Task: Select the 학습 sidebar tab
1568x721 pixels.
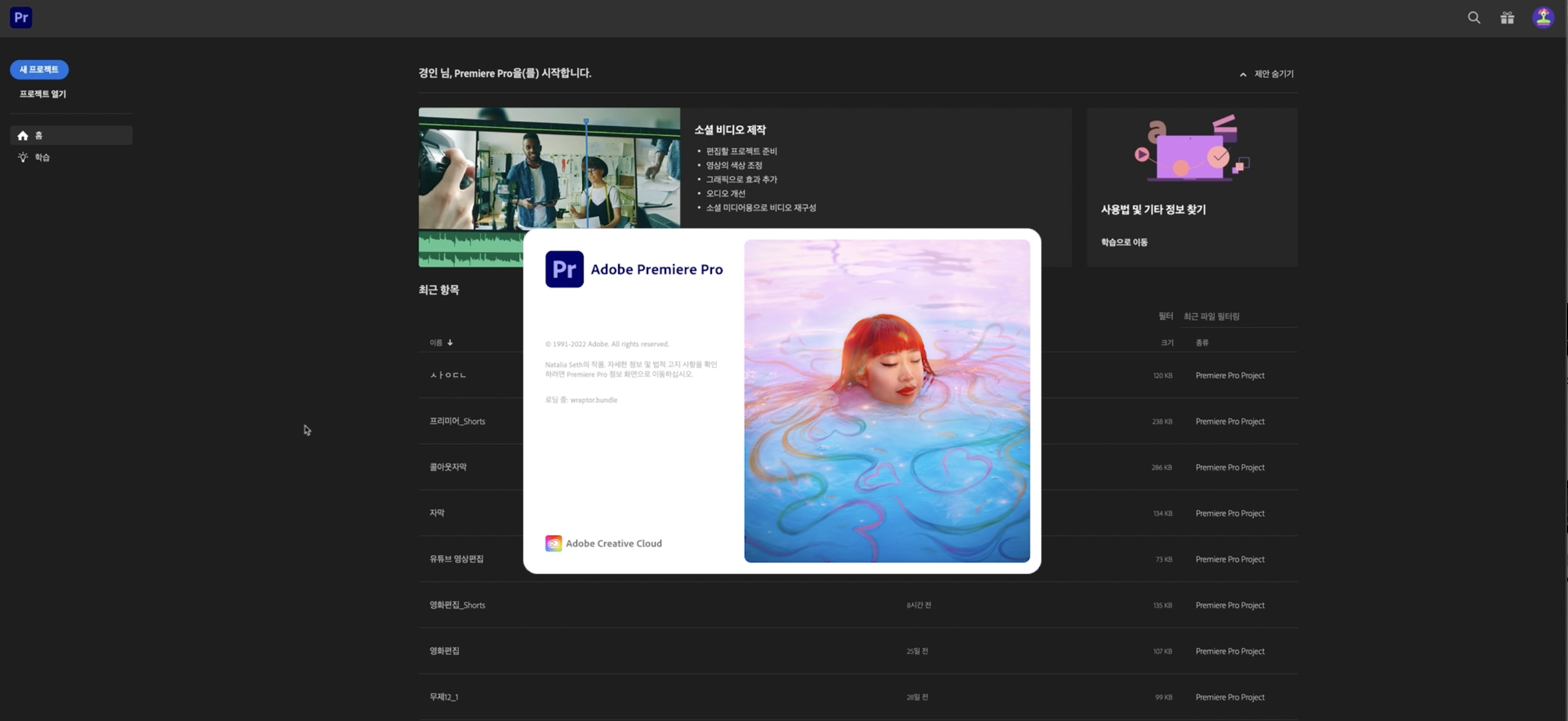Action: tap(43, 157)
